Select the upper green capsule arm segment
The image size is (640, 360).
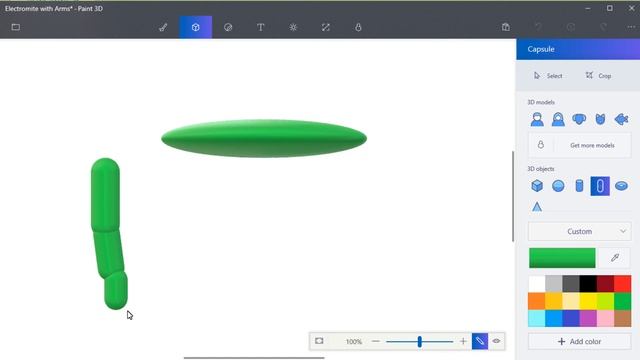point(105,194)
